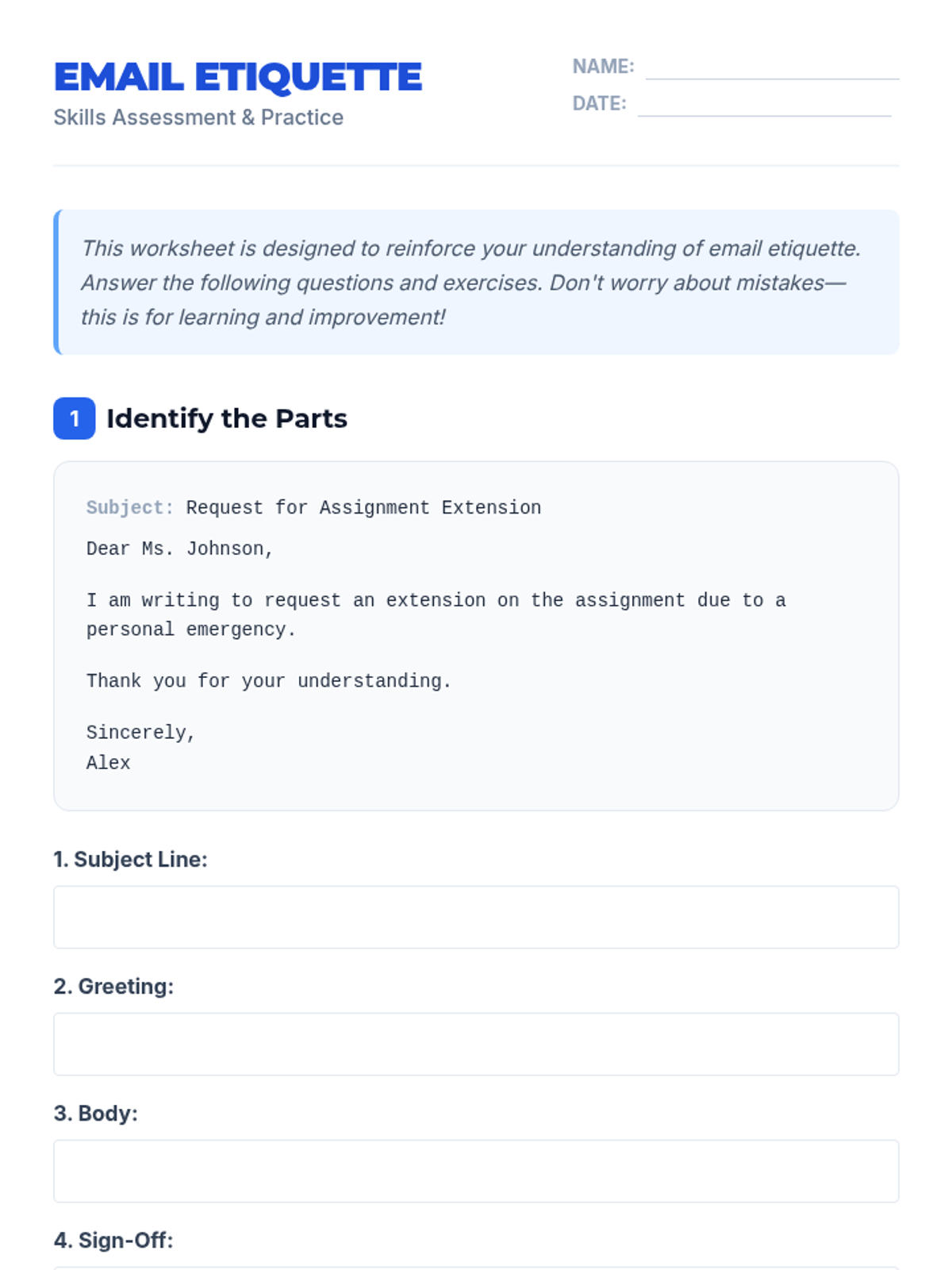The height and width of the screenshot is (1270, 952).
Task: Click the Date blank line field
Action: (763, 107)
